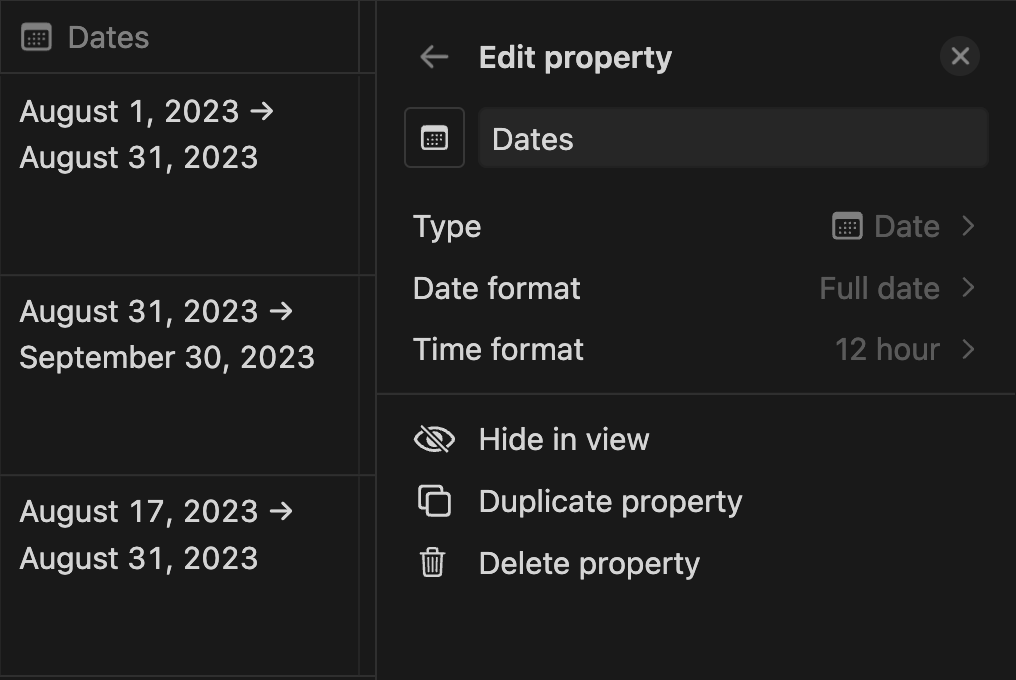Change the property icon next to name field

coord(434,137)
